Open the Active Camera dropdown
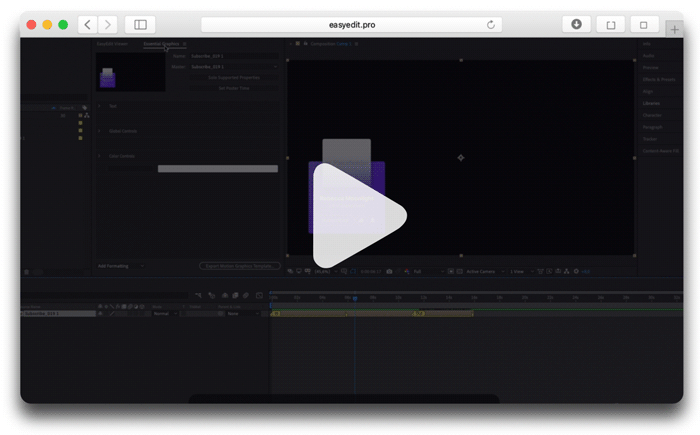Screen dimensions: 700x435 [x=485, y=272]
